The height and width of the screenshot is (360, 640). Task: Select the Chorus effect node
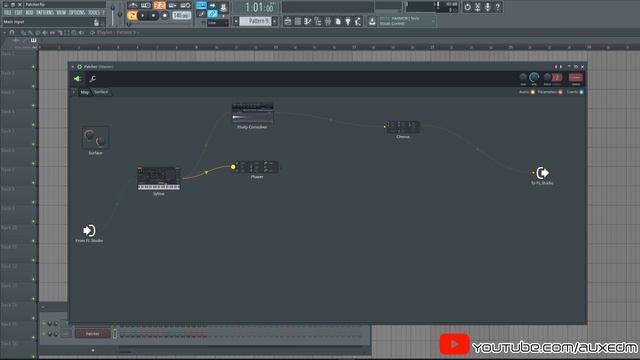(402, 127)
